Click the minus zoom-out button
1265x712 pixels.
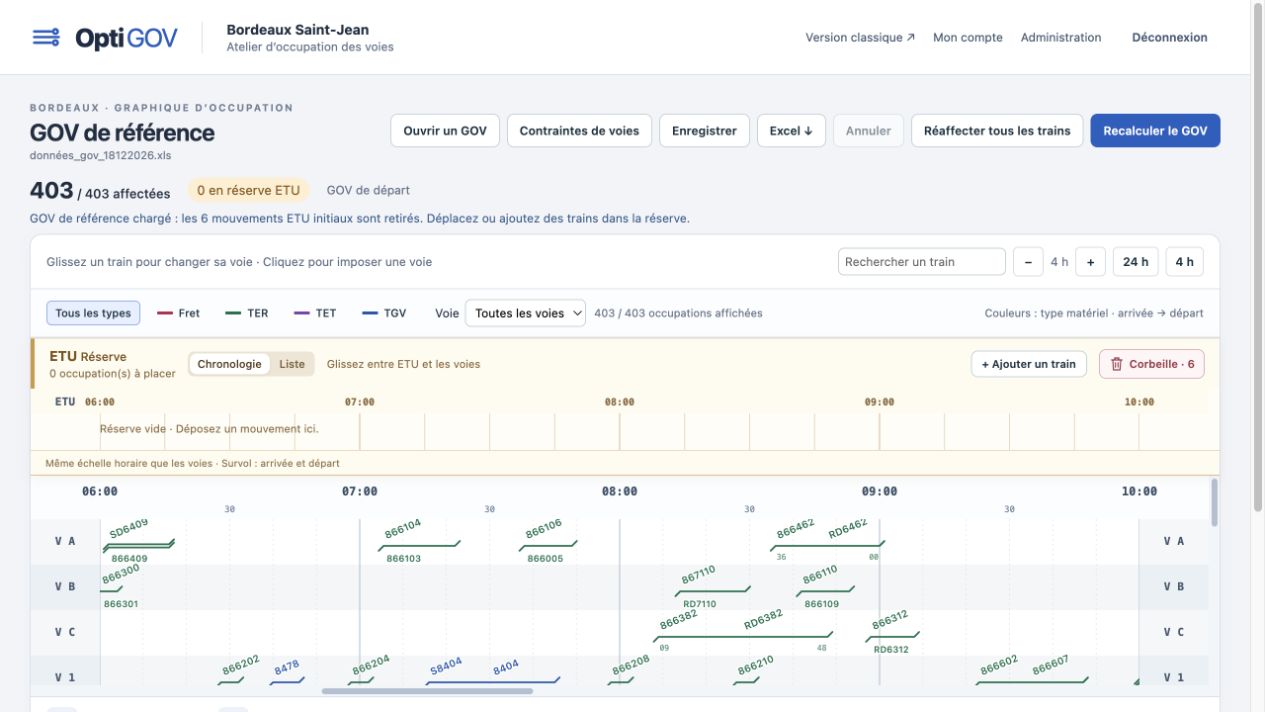[1028, 262]
